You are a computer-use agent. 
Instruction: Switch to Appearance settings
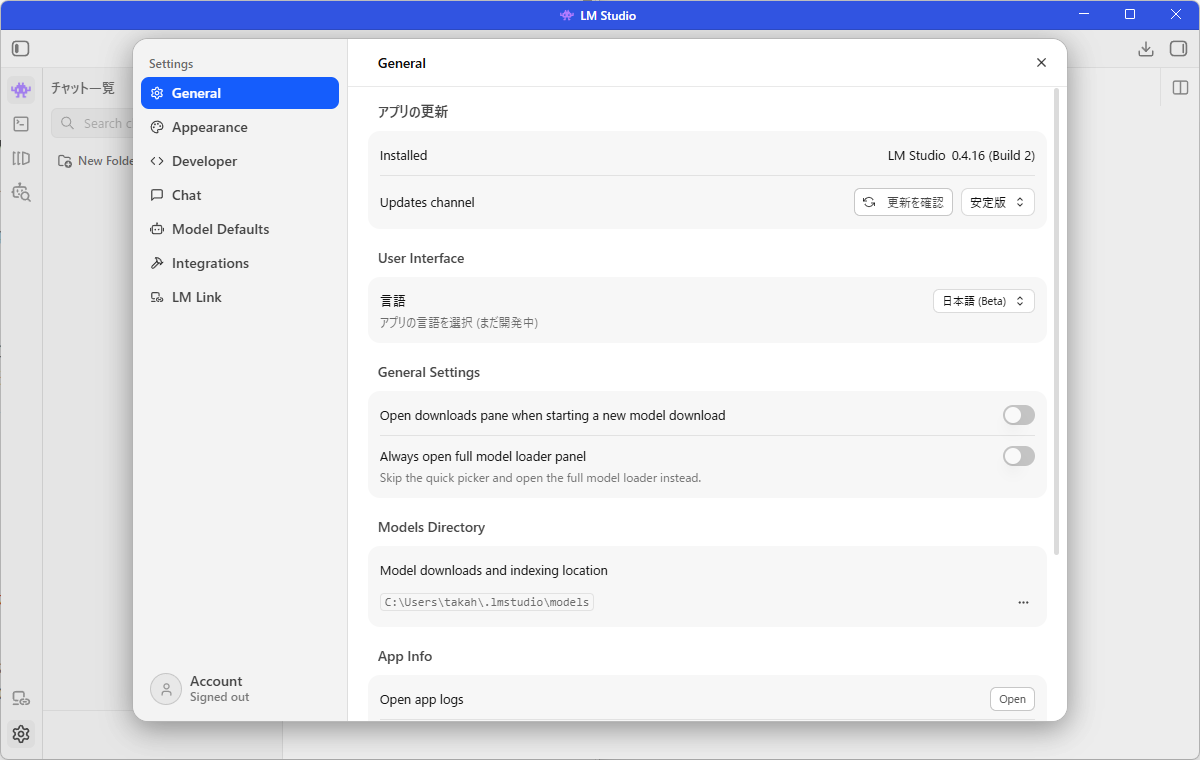240,127
